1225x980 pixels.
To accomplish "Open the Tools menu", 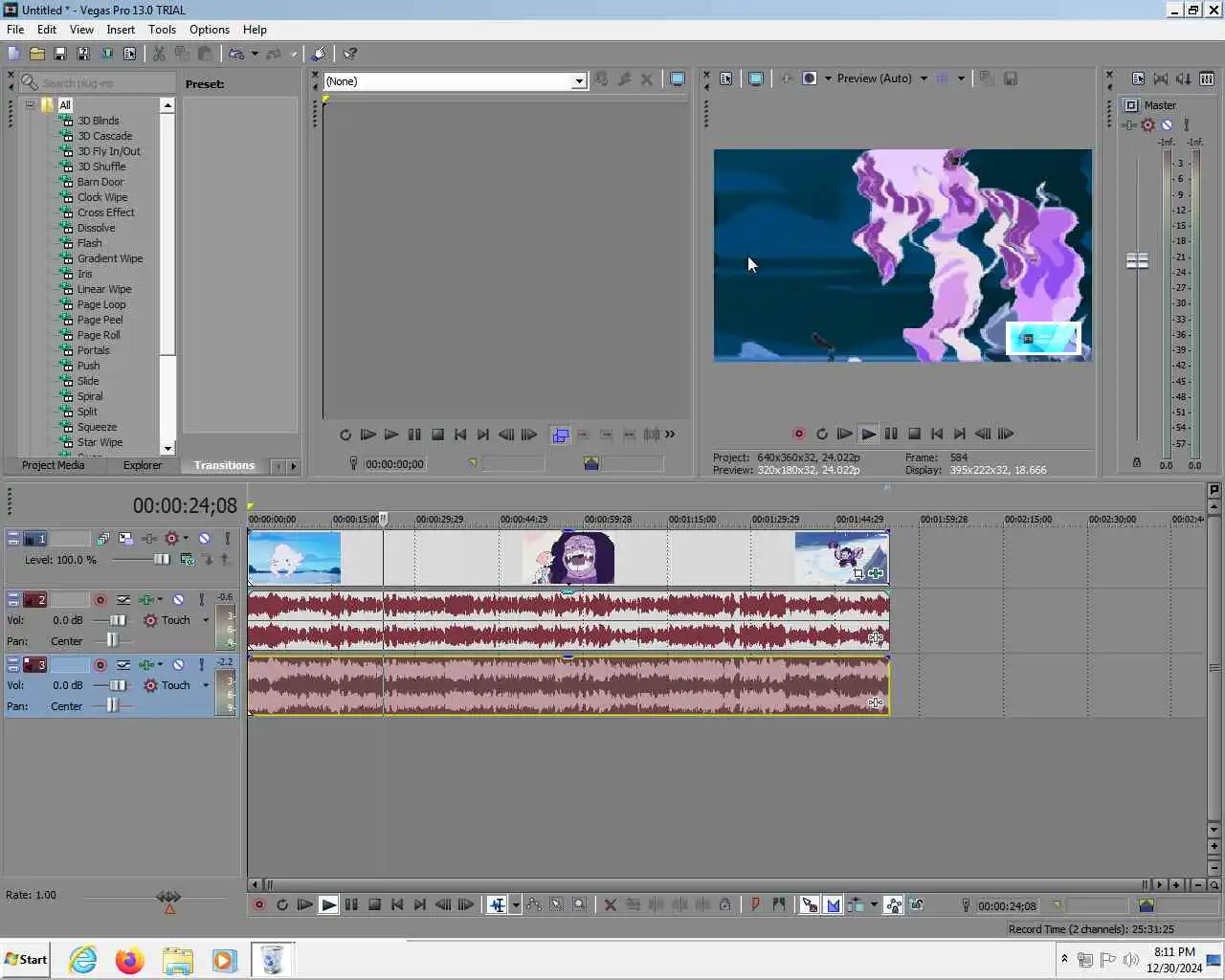I will click(x=162, y=30).
